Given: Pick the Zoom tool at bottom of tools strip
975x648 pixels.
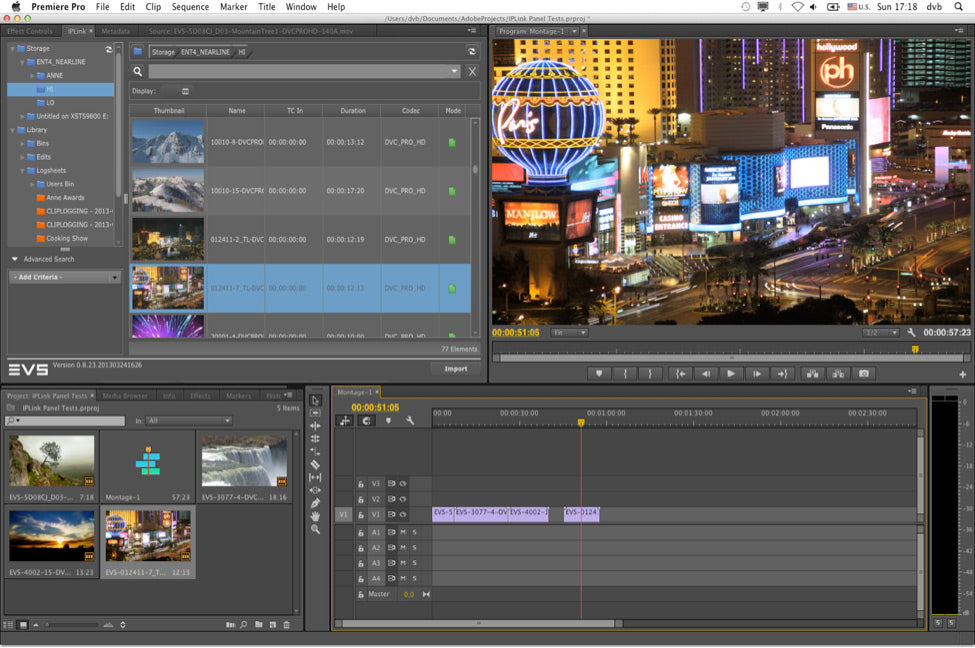Looking at the screenshot, I should click(316, 527).
